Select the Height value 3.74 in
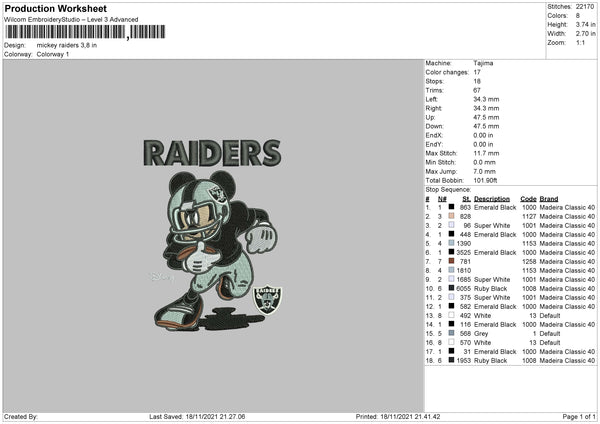The image size is (600, 424). point(585,24)
